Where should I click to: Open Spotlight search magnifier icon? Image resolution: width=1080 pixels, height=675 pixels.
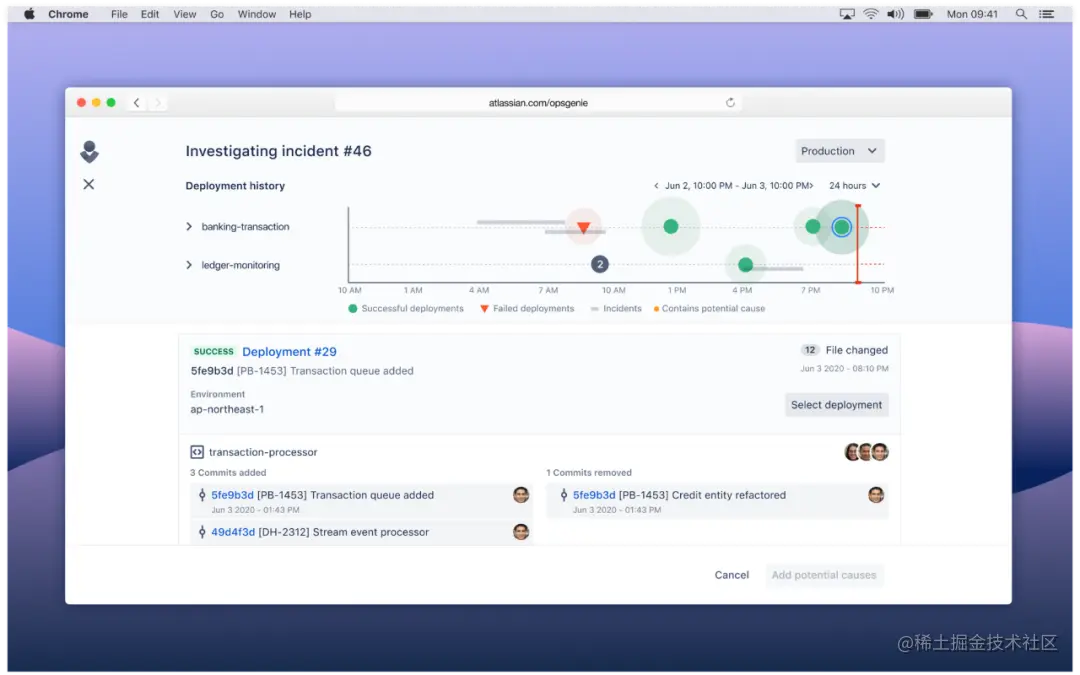(1021, 14)
